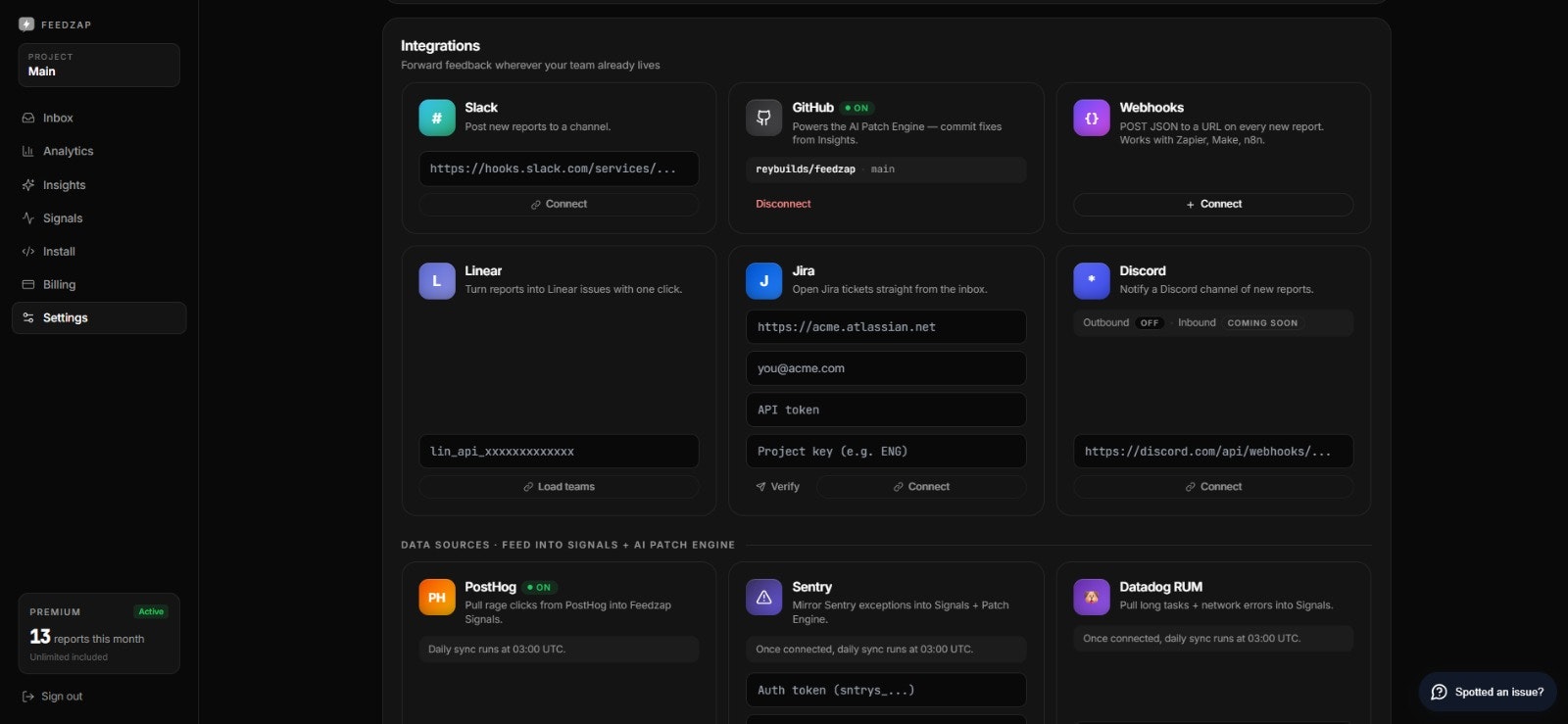The image size is (1568, 724).
Task: Click the 13 reports this month counter
Action: tap(87, 638)
